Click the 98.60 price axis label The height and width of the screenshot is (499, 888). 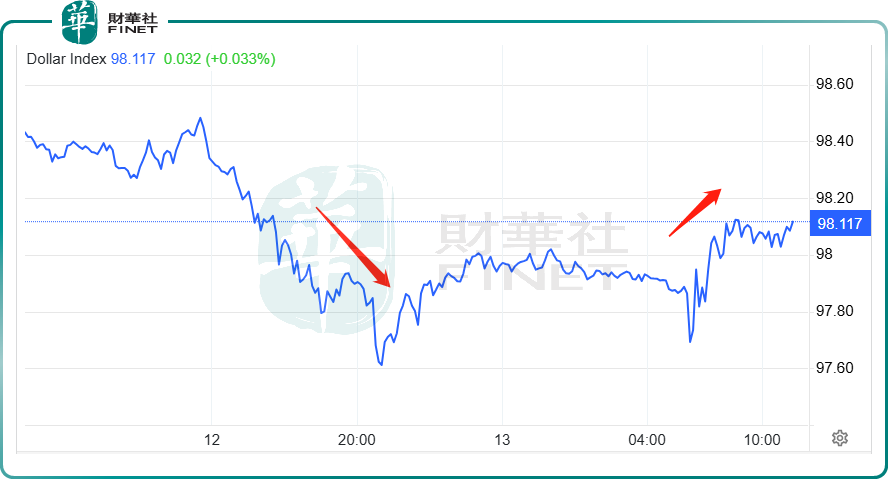[x=834, y=84]
